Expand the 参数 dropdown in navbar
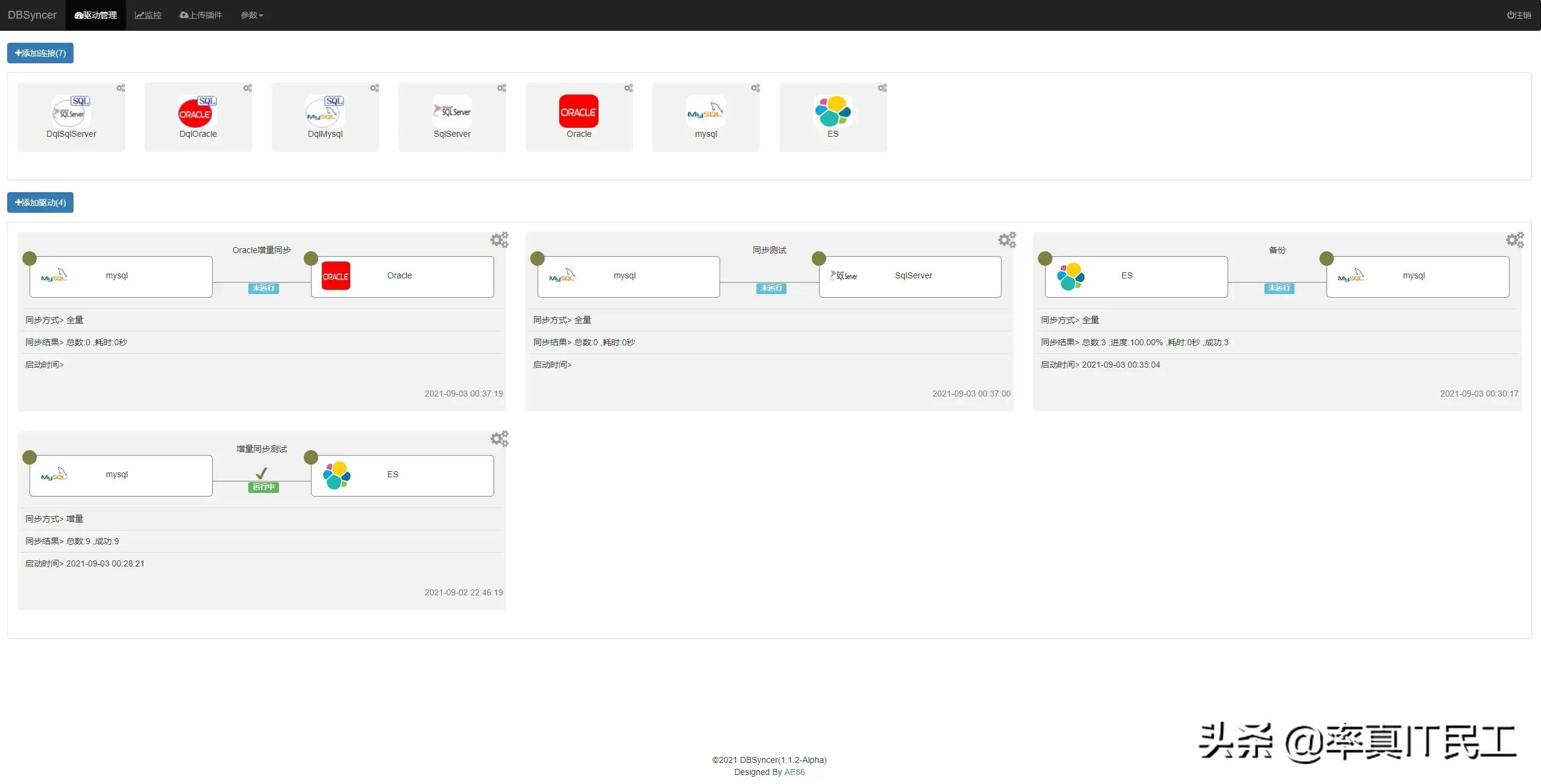 [x=251, y=15]
